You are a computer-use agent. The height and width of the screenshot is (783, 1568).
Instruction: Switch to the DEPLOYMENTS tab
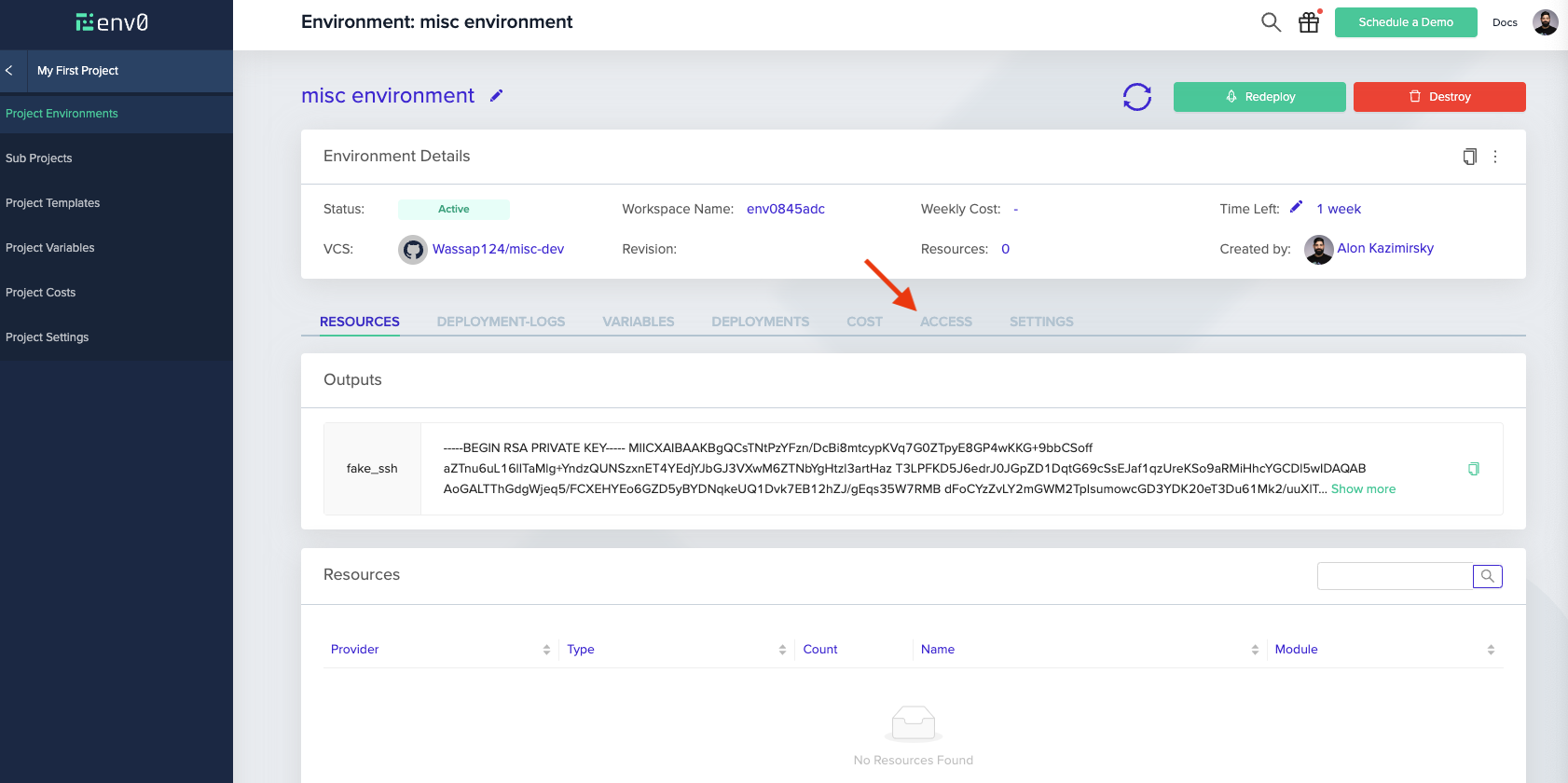pyautogui.click(x=761, y=322)
